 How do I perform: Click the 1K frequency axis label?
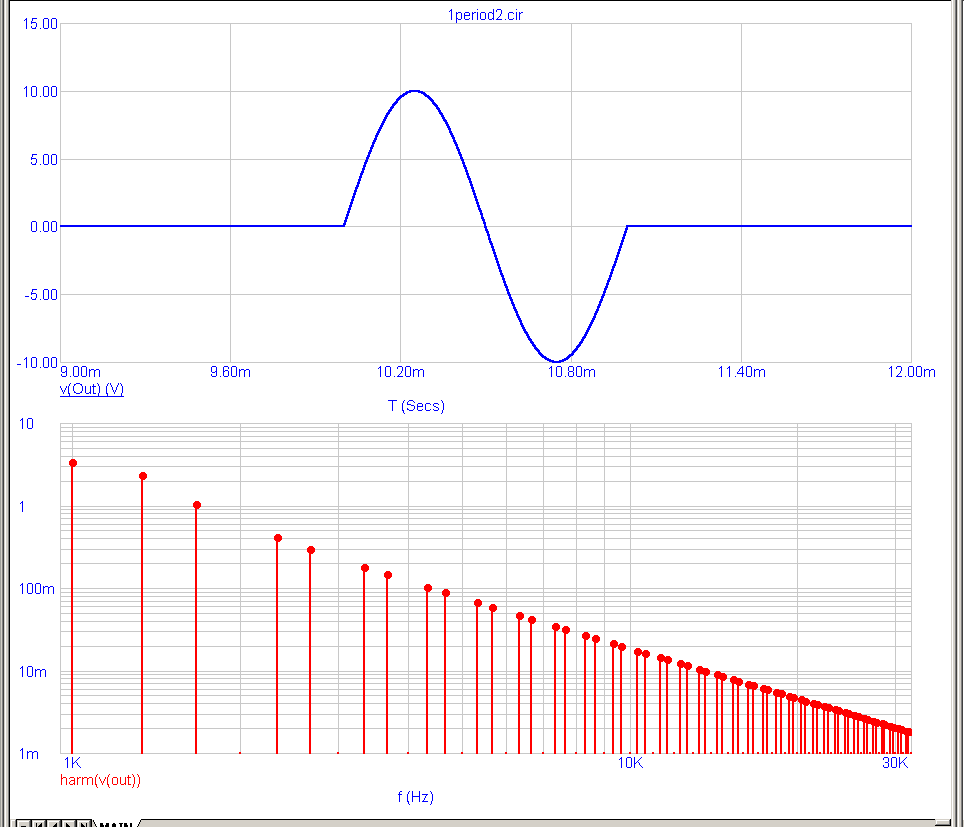click(73, 763)
